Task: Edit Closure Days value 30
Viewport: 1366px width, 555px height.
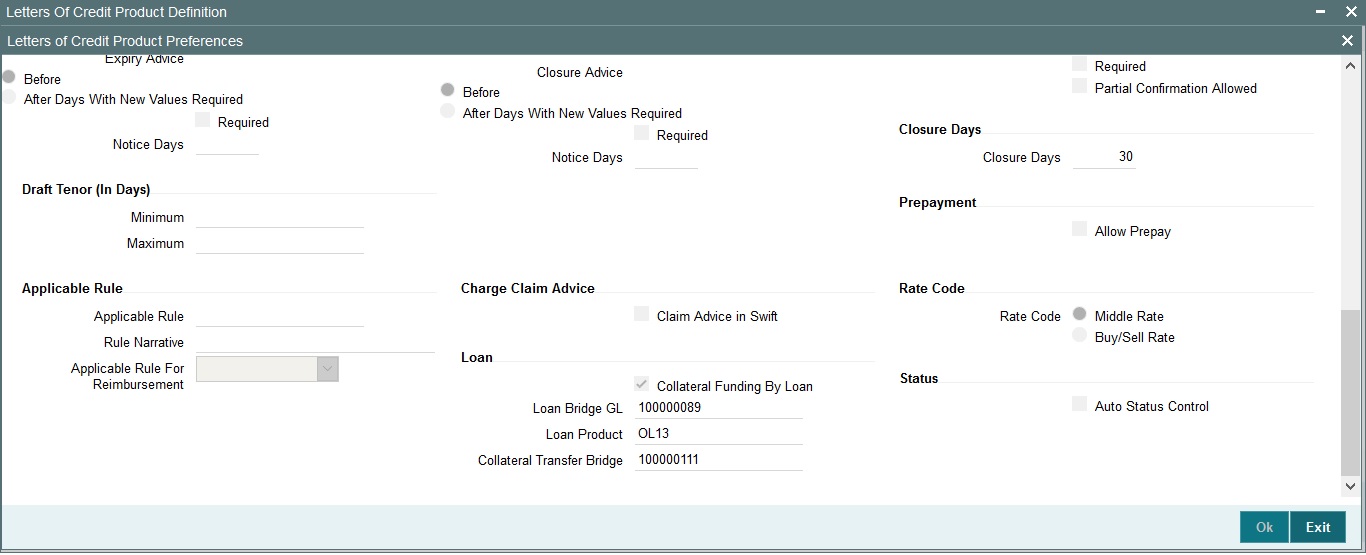Action: click(x=1104, y=157)
